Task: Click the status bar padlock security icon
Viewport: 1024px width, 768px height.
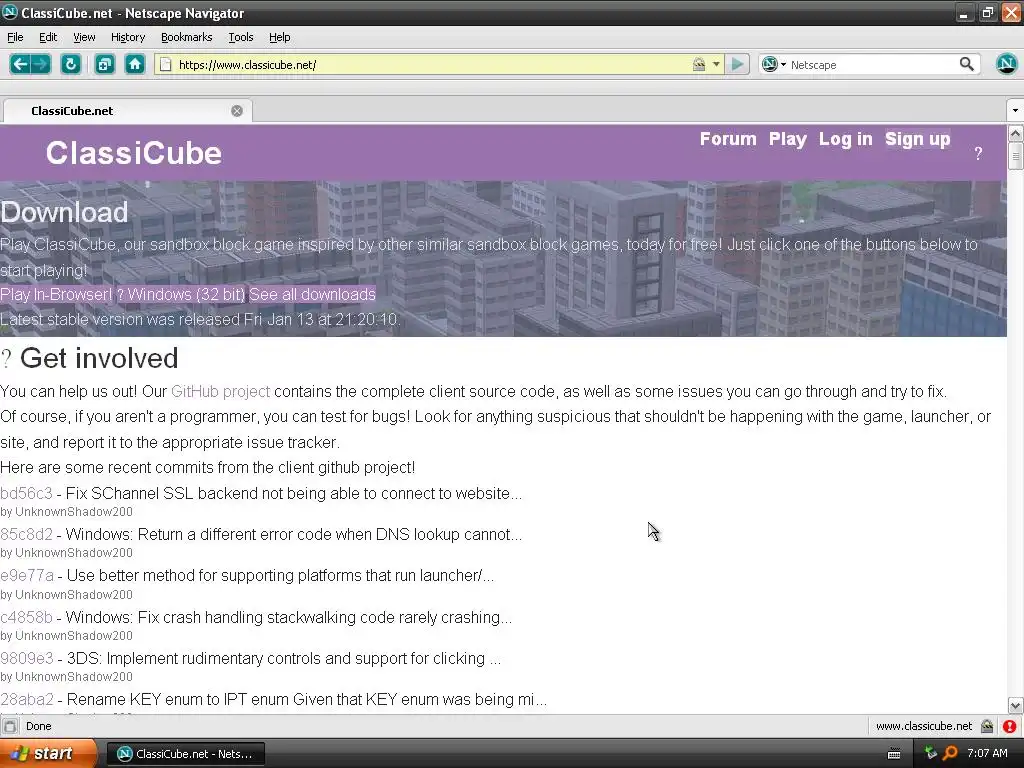Action: click(987, 726)
